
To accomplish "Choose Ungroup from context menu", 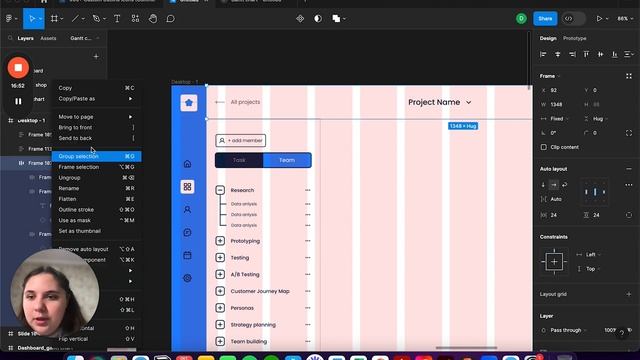I will 96,178.
